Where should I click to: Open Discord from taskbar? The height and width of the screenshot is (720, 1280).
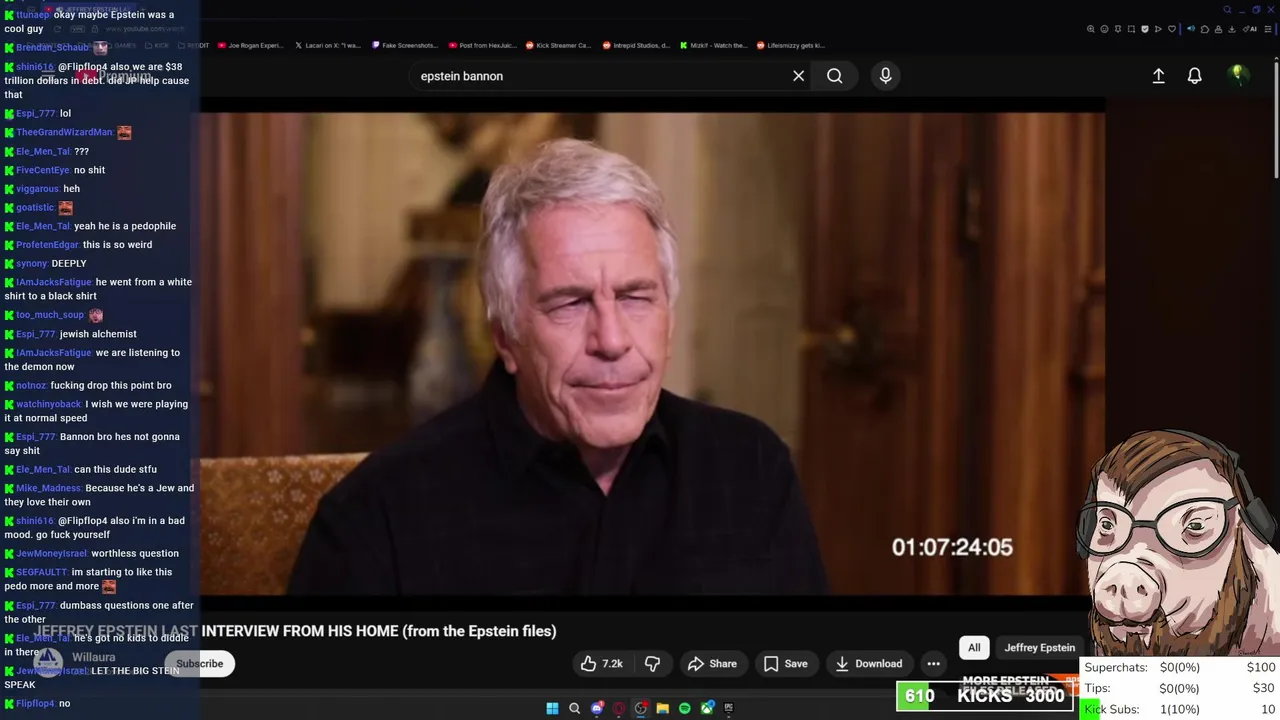pos(597,708)
